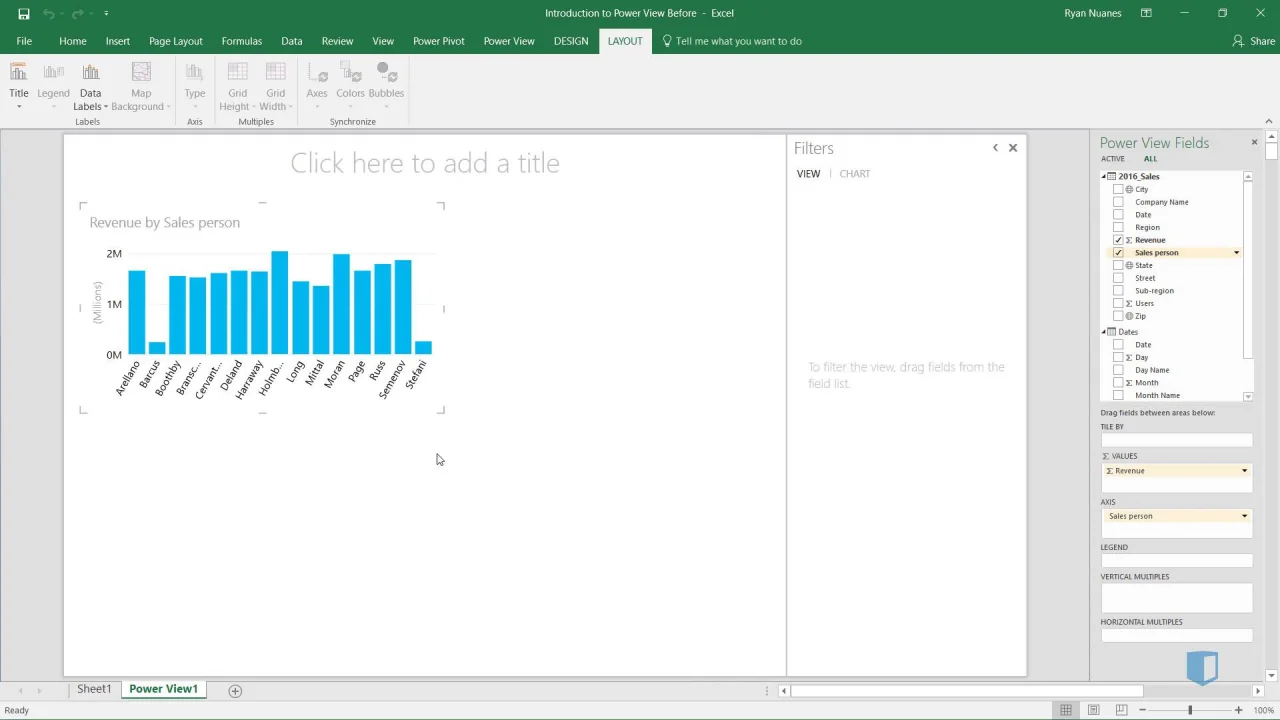Viewport: 1280px width, 720px height.
Task: Switch to the DESIGN ribbon tab
Action: click(571, 41)
